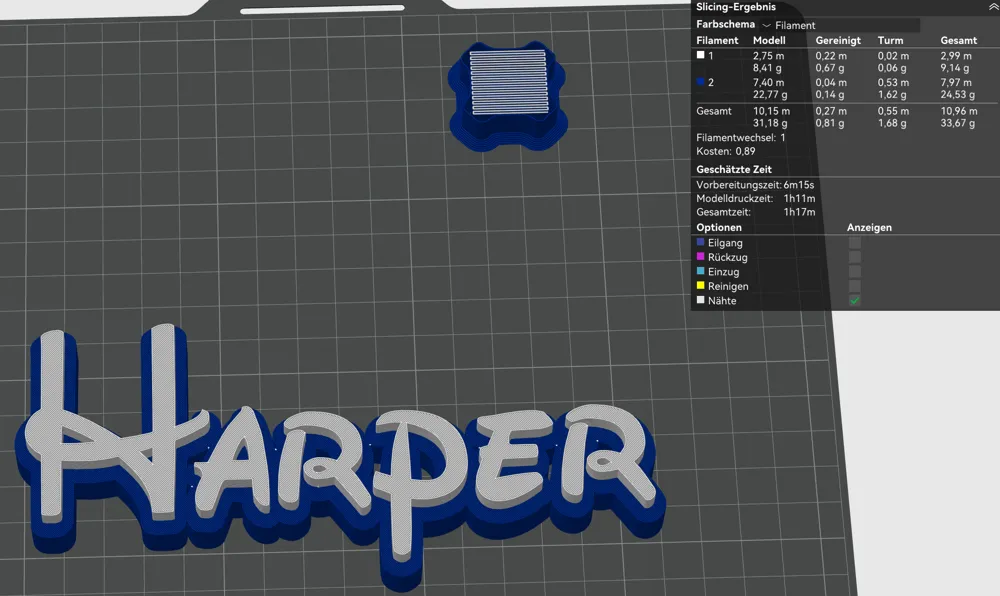The width and height of the screenshot is (1000, 596).
Task: Click the Reinigen option label
Action: (728, 287)
